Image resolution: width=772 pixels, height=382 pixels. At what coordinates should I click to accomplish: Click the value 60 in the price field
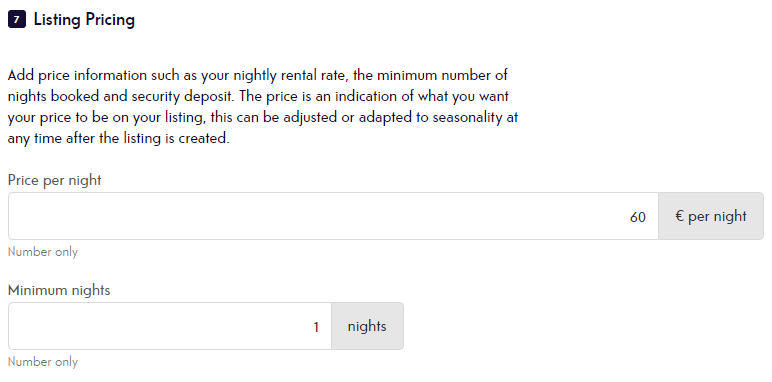point(638,217)
